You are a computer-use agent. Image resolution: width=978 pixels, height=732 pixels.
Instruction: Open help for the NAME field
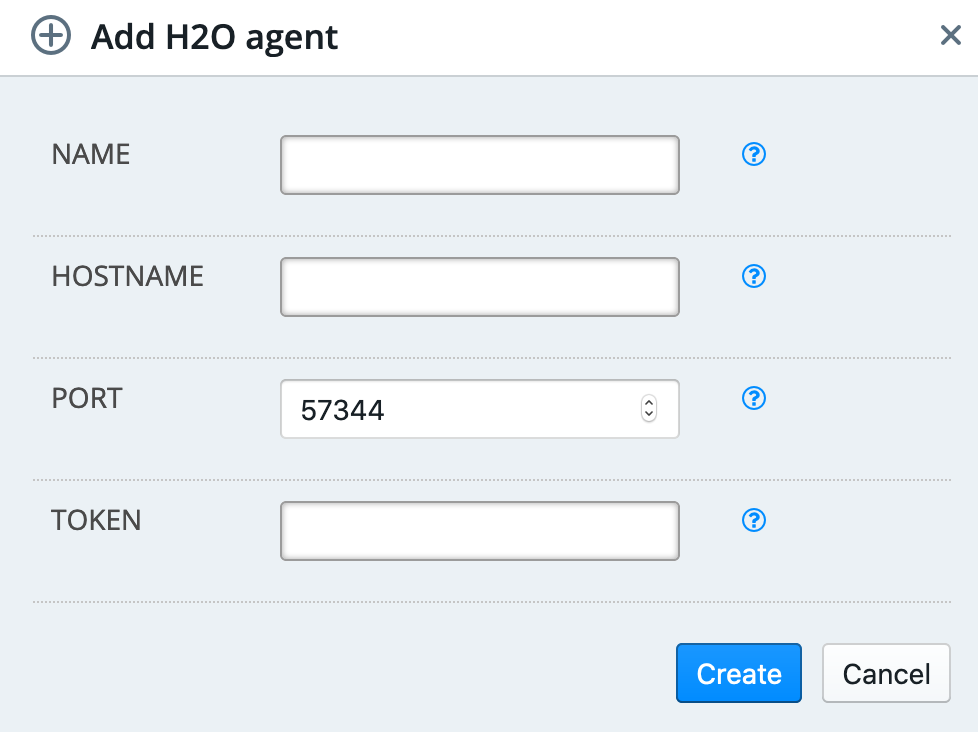(753, 154)
